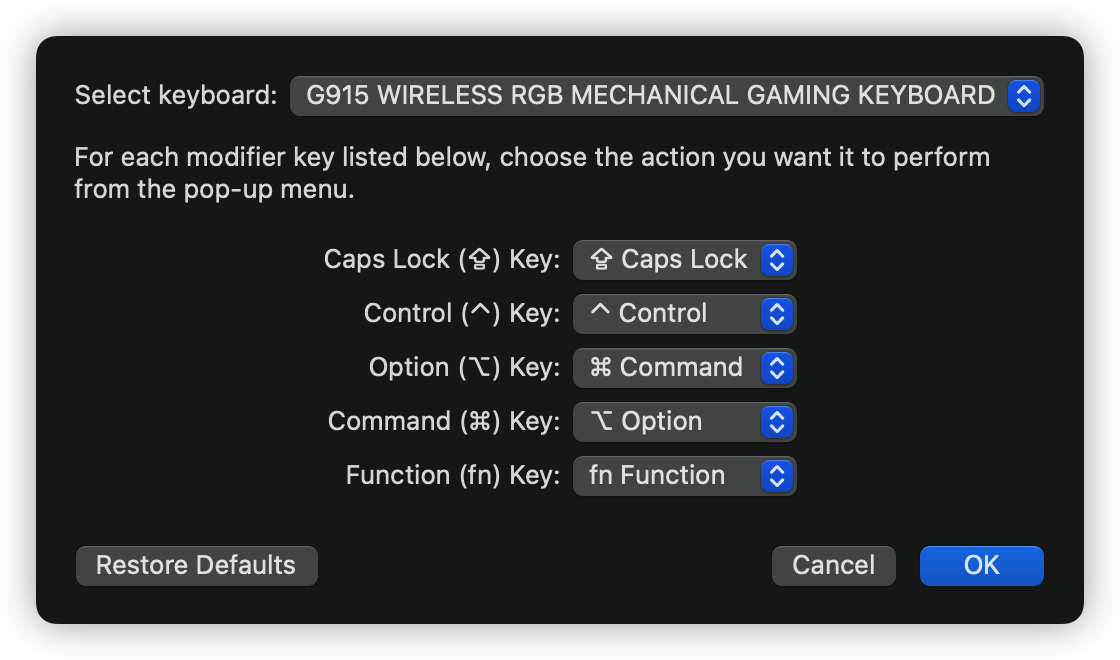Open the Command Key popup set to Option
Viewport: 1120px width, 660px height.
(668, 422)
